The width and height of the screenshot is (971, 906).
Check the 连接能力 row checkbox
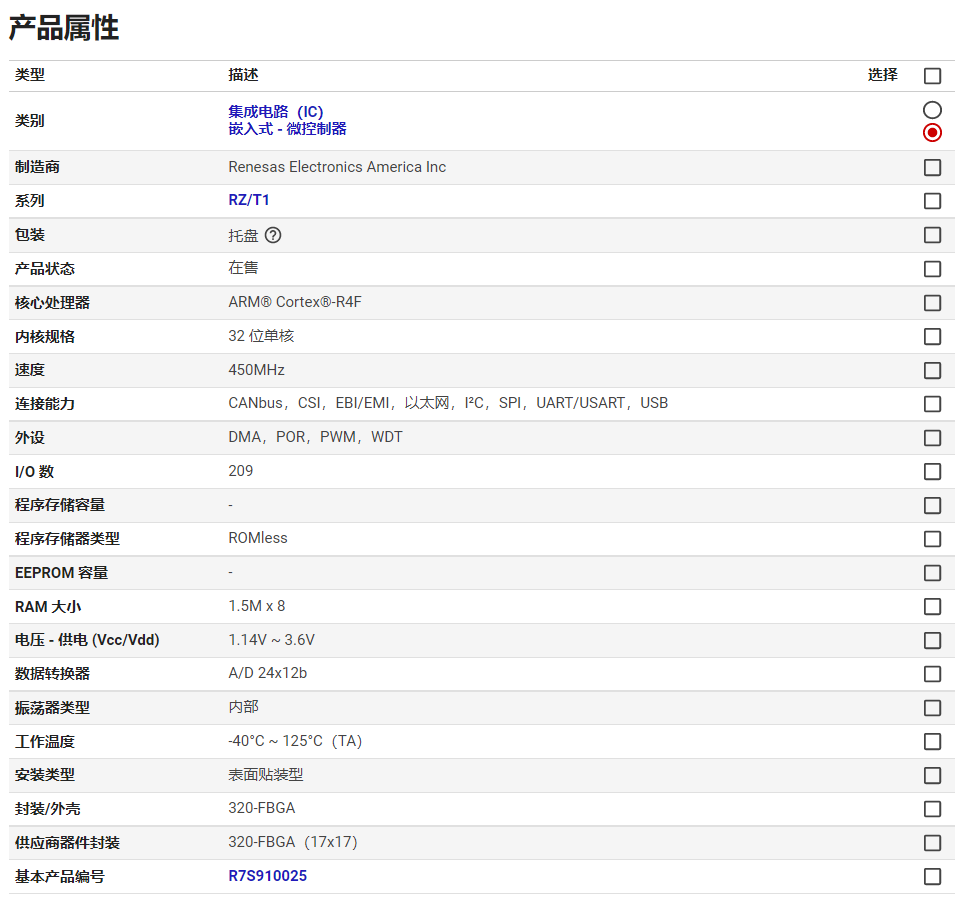932,404
